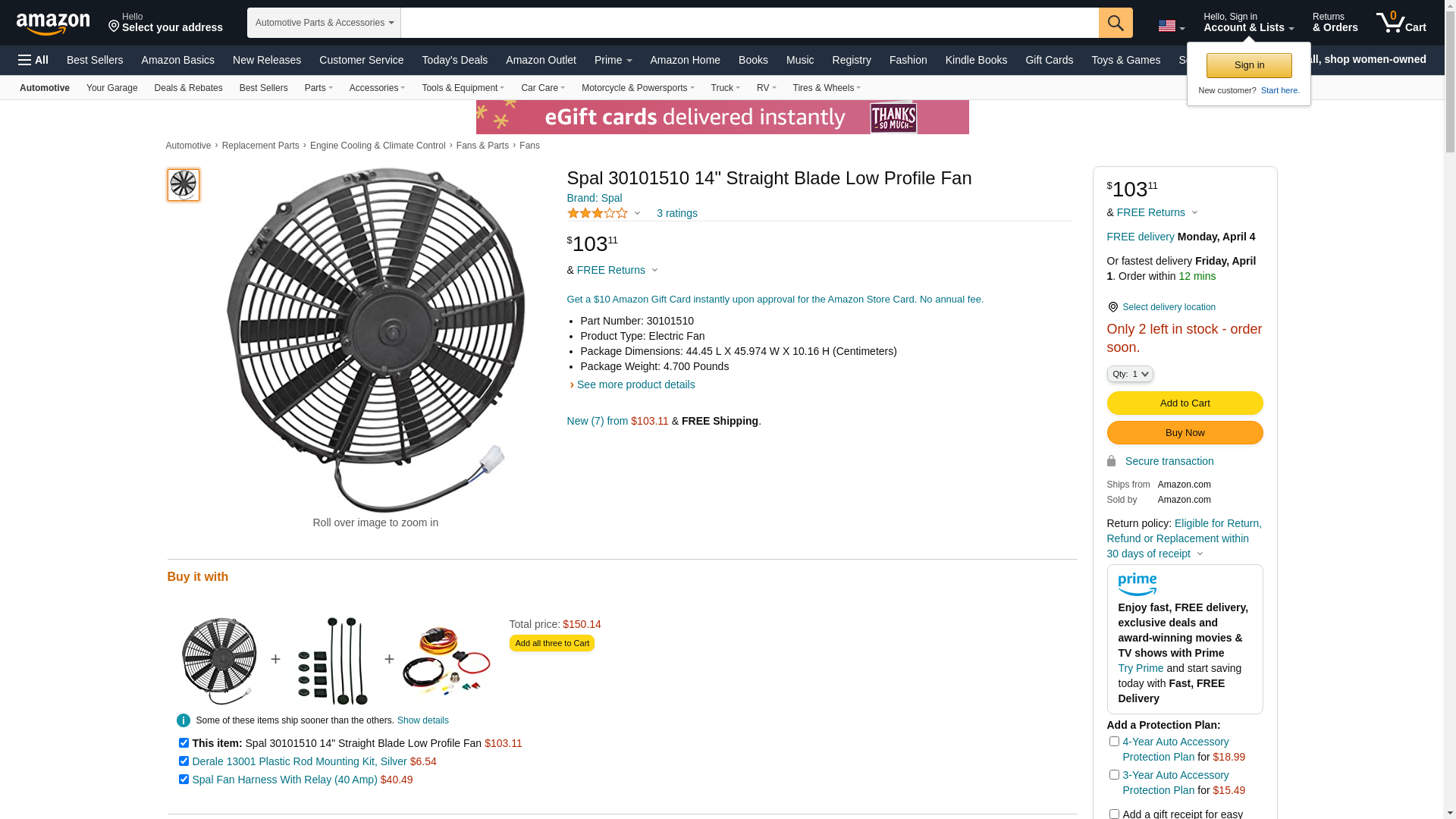1456x819 pixels.
Task: Click the Amazon logo
Action: pyautogui.click(x=53, y=24)
